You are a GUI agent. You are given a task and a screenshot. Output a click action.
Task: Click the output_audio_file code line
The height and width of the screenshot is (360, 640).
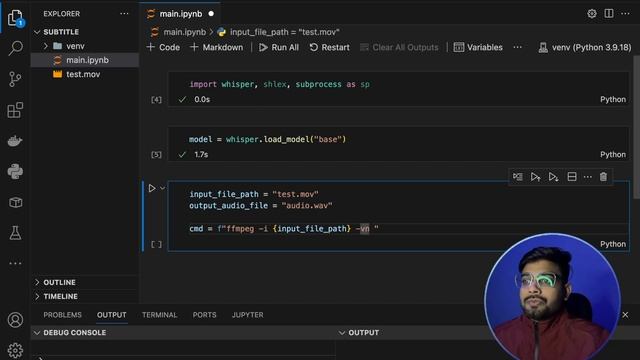[x=260, y=206]
